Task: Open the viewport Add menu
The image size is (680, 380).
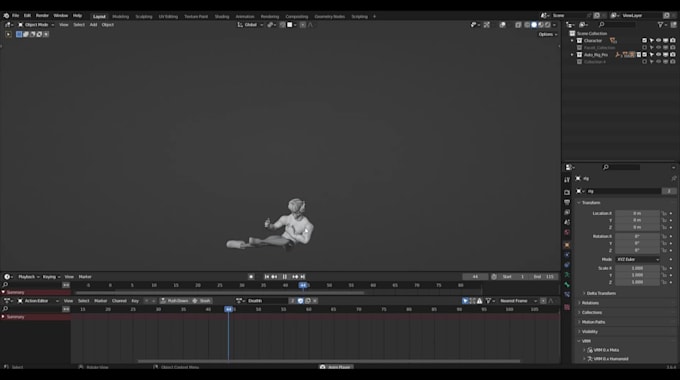Action: click(x=93, y=25)
